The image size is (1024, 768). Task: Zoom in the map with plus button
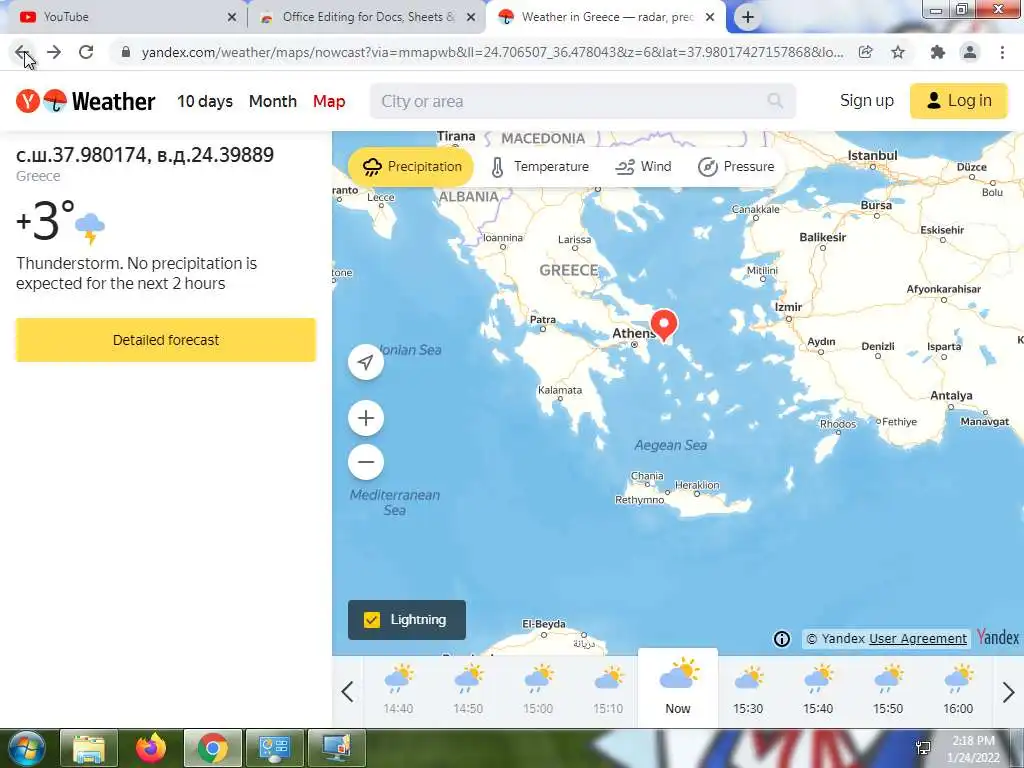pyautogui.click(x=366, y=418)
